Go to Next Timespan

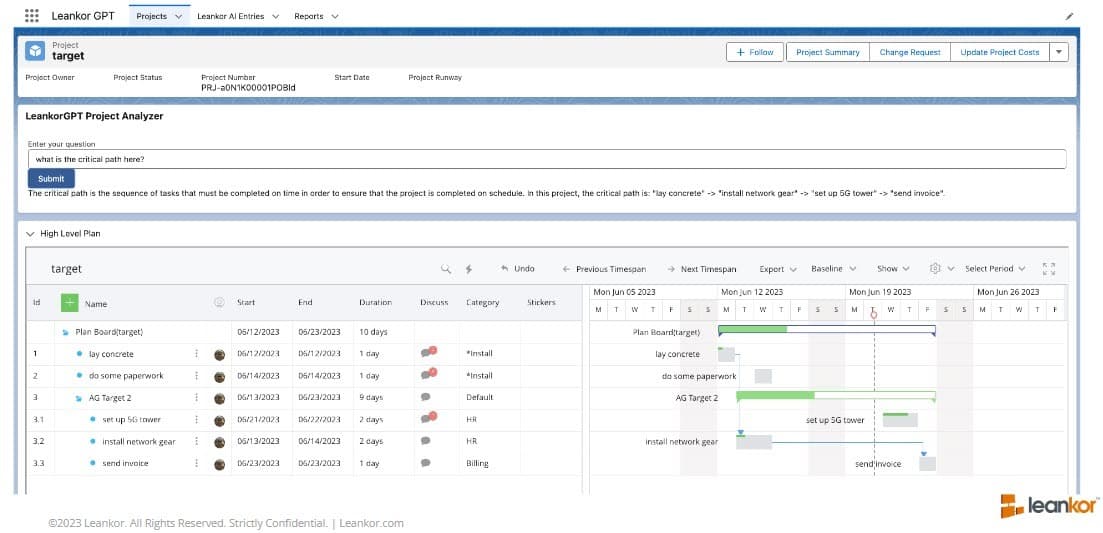click(702, 269)
